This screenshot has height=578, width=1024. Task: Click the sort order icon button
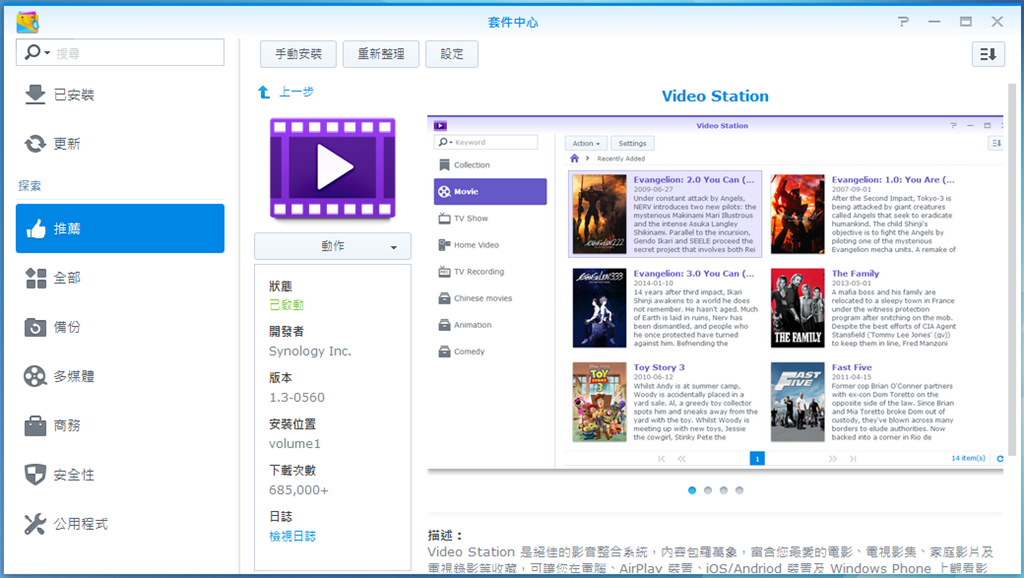coord(988,54)
